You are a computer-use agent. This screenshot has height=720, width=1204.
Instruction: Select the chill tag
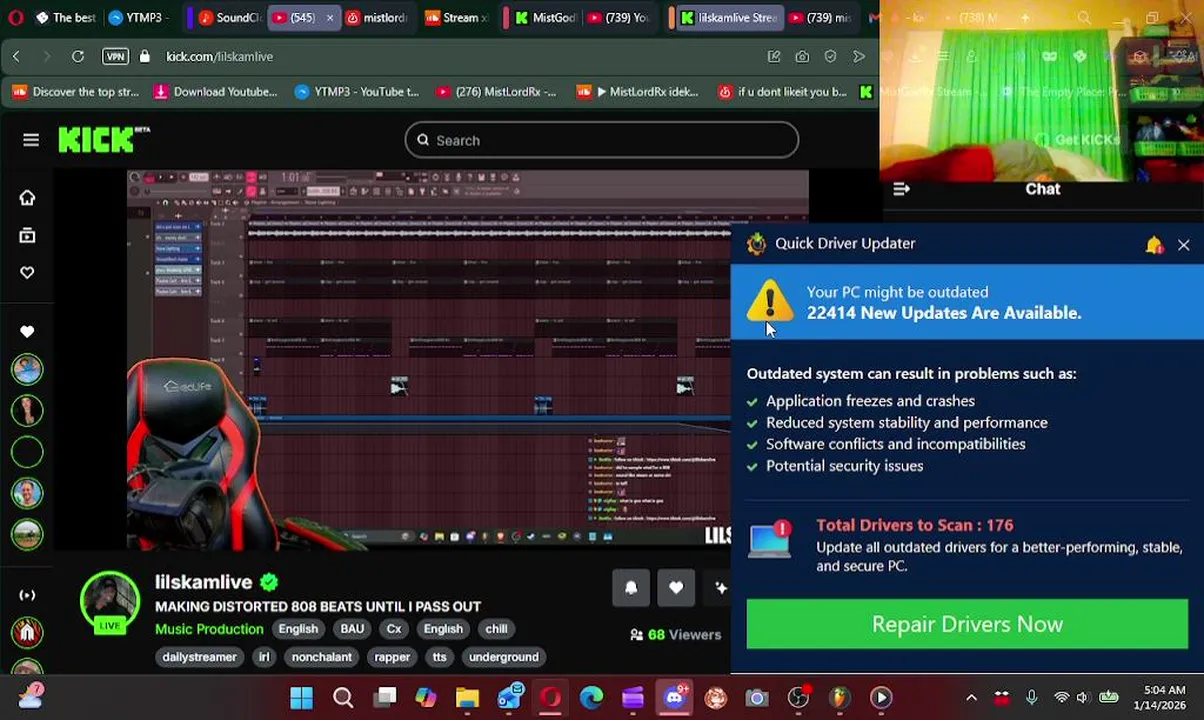point(496,629)
